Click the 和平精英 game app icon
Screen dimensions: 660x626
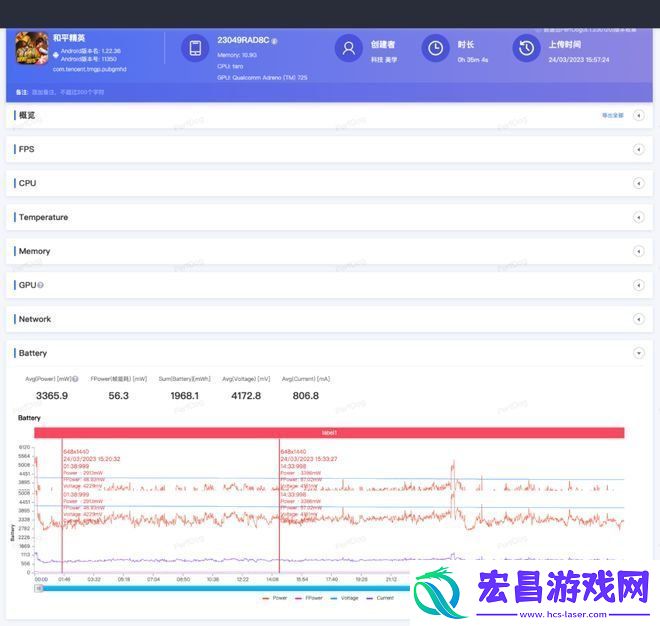[32, 48]
